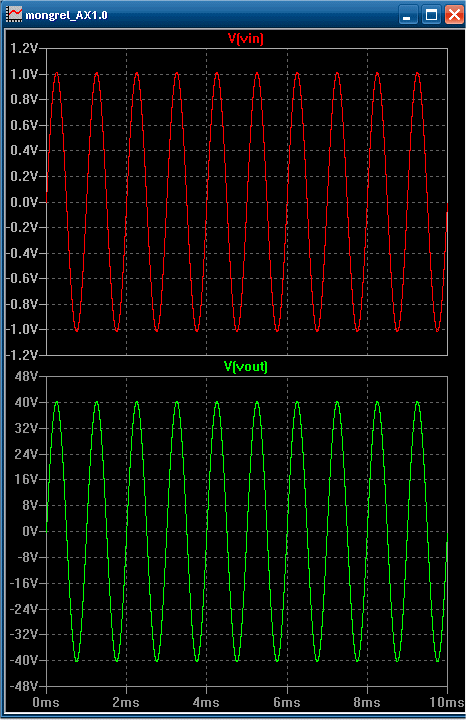The height and width of the screenshot is (721, 466).
Task: Click the 1.2V label on upper axis
Action: (x=24, y=48)
